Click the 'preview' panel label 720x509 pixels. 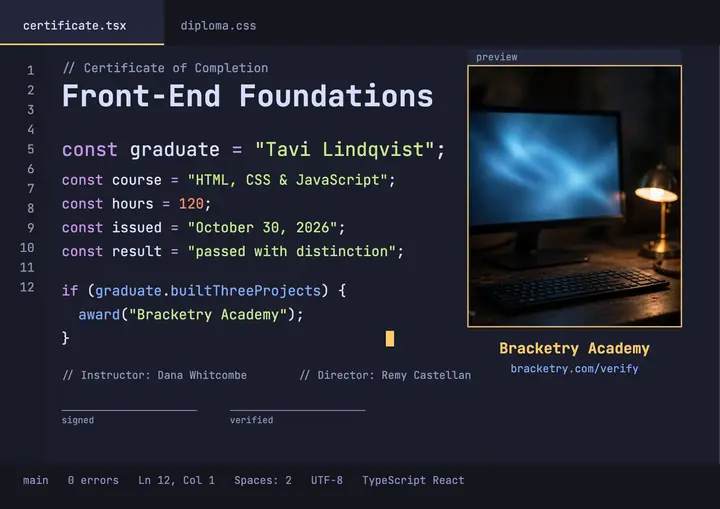[x=497, y=57]
